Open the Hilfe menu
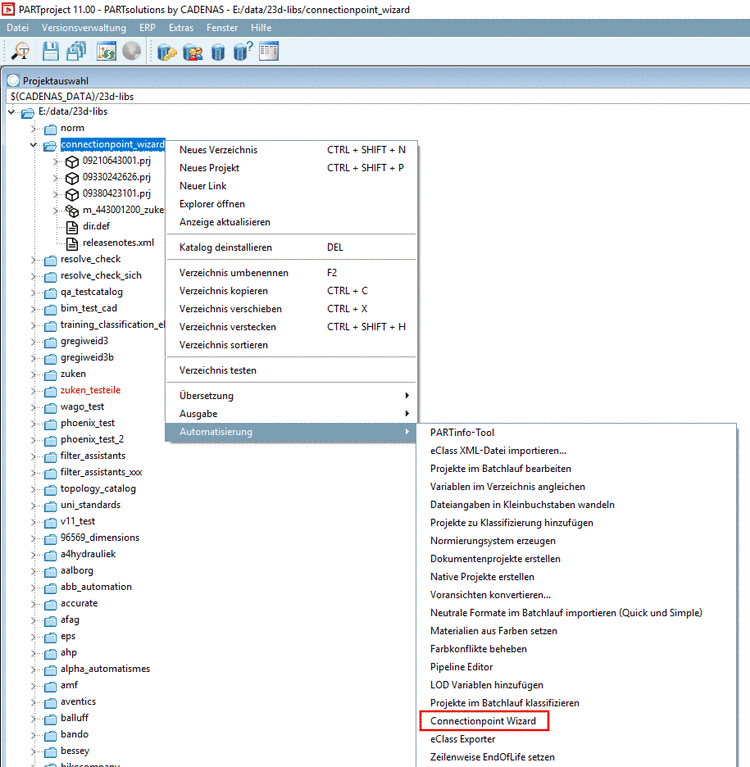 [x=261, y=28]
